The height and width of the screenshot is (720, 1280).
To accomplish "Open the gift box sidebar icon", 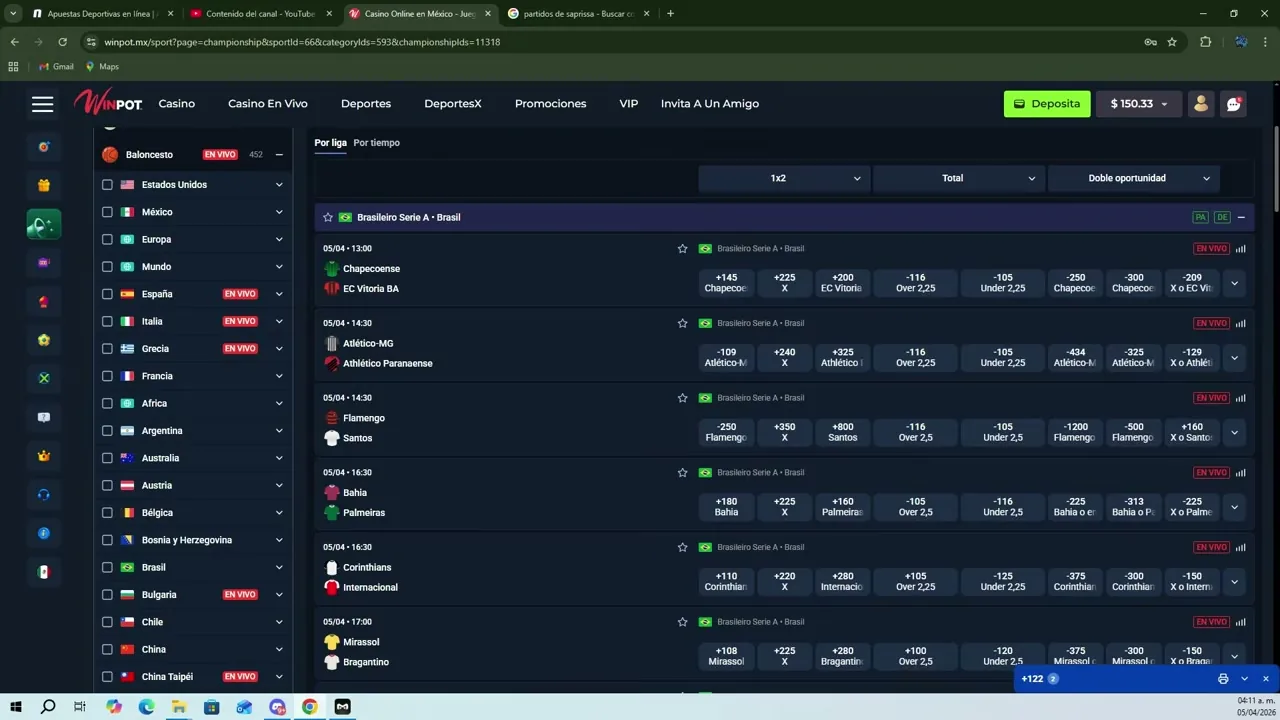I will [x=44, y=185].
